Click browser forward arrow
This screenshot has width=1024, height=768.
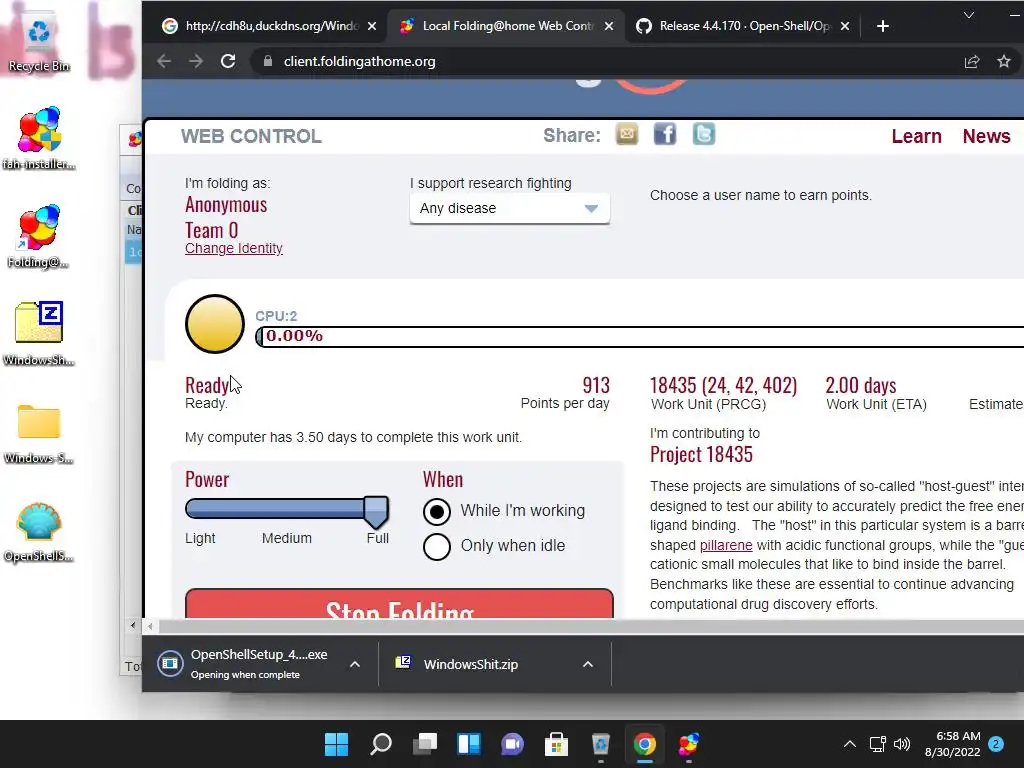(196, 61)
